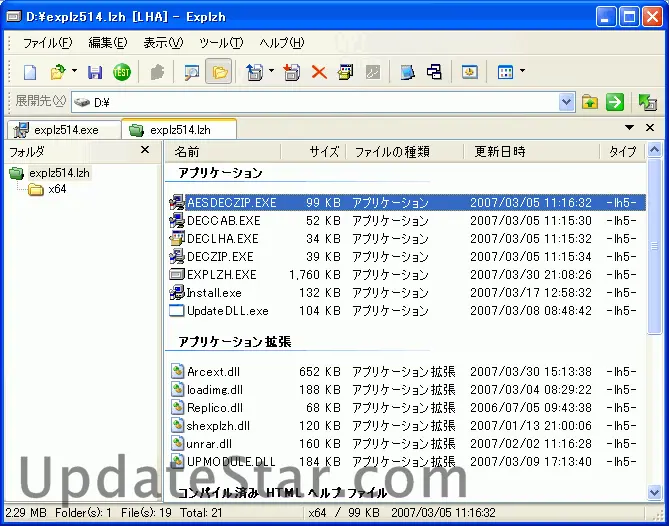Viewport: 669px width, 526px height.
Task: Click the Open archive folder icon
Action: (58, 72)
